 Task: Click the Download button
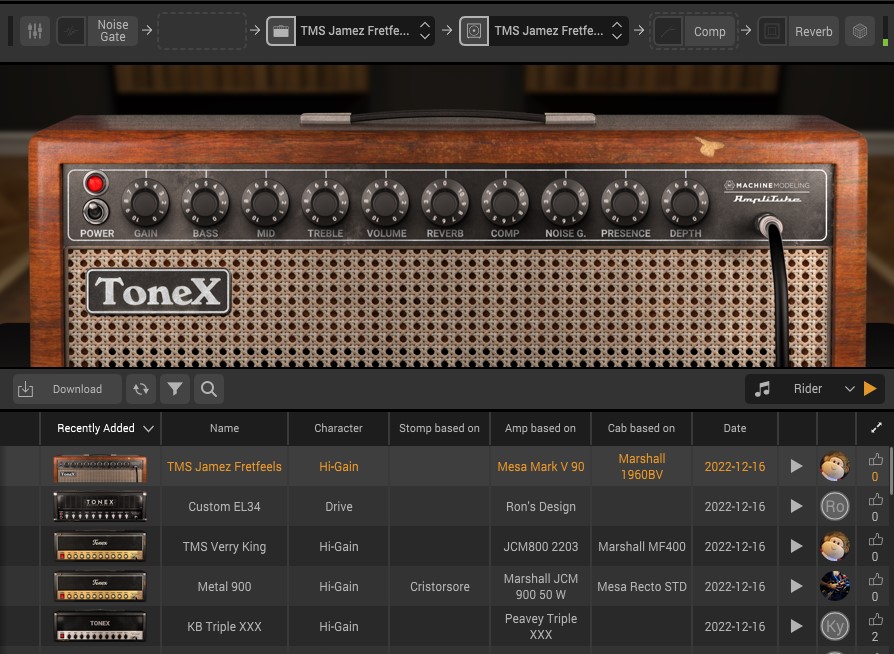[x=67, y=389]
